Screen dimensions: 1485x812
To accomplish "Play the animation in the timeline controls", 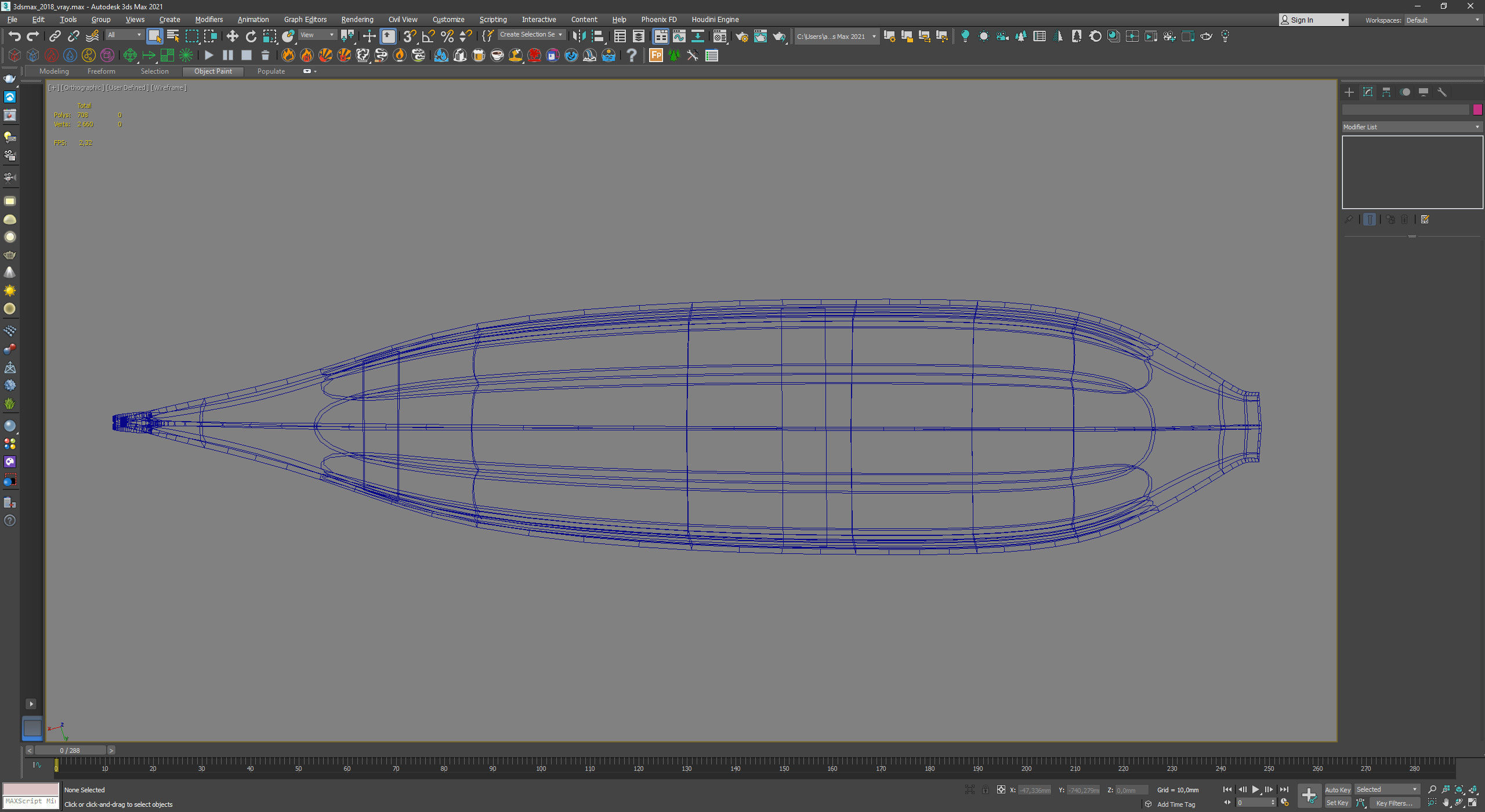I will tap(1255, 789).
